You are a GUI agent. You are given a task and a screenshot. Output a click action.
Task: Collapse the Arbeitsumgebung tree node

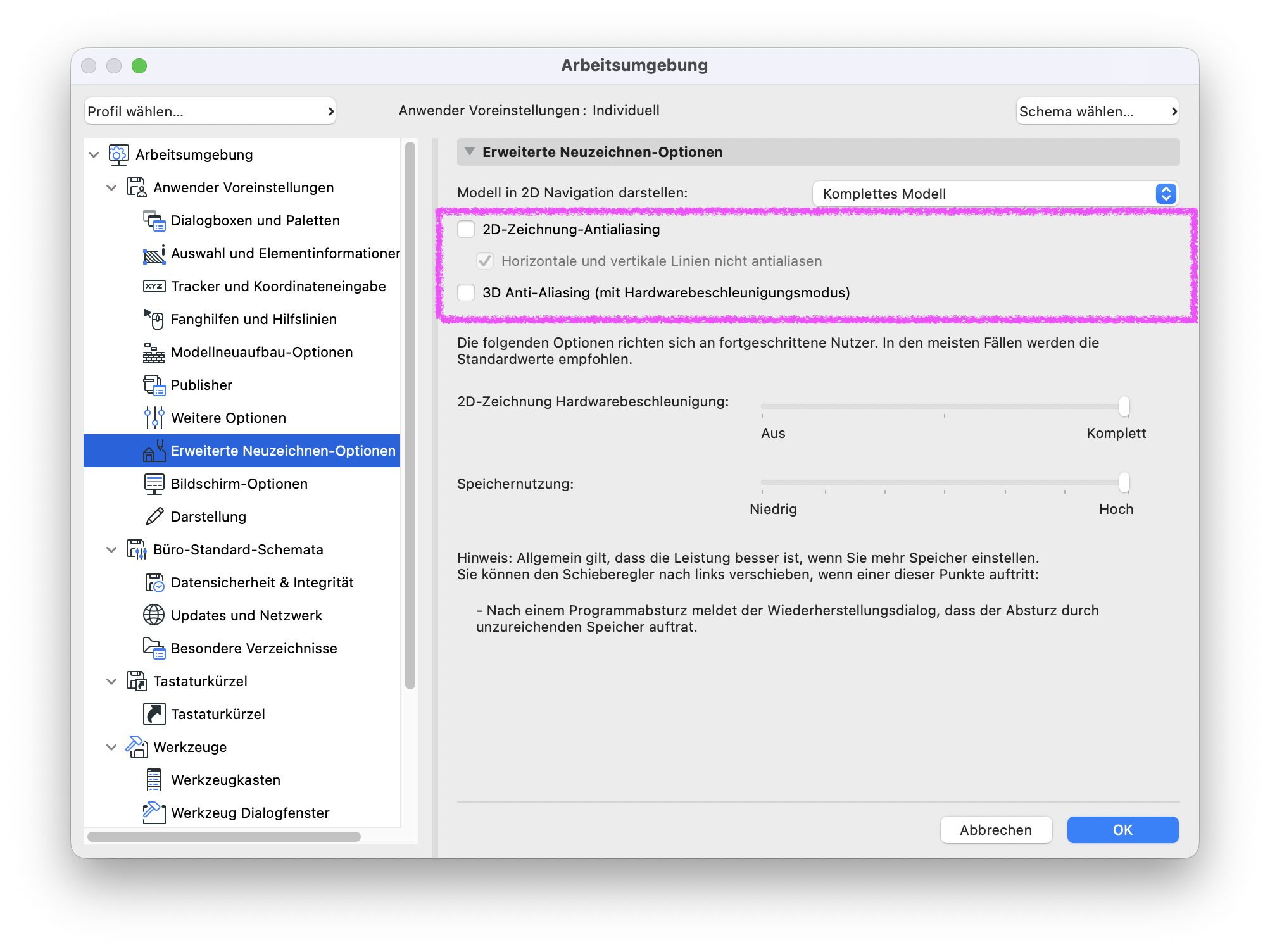94,154
